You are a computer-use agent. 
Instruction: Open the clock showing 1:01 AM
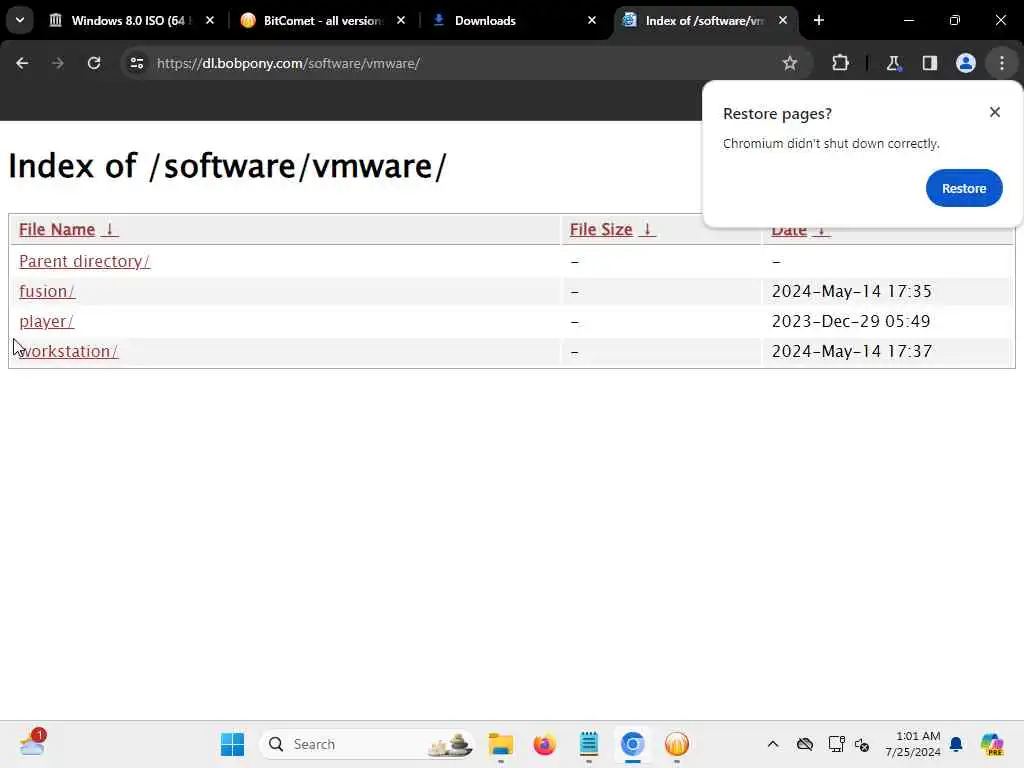tap(912, 744)
